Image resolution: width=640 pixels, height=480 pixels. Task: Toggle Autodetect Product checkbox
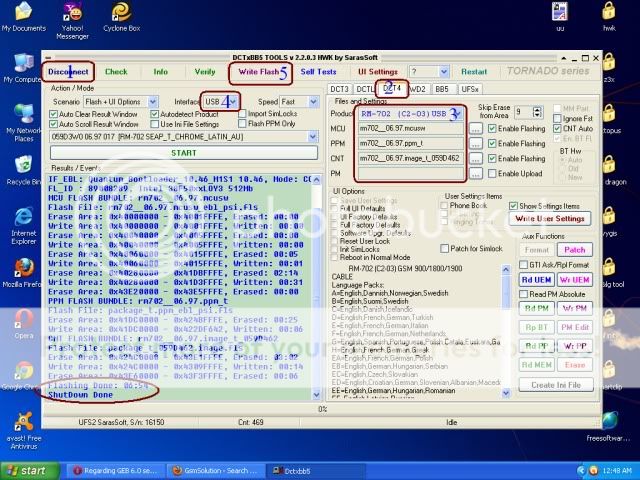pyautogui.click(x=154, y=114)
